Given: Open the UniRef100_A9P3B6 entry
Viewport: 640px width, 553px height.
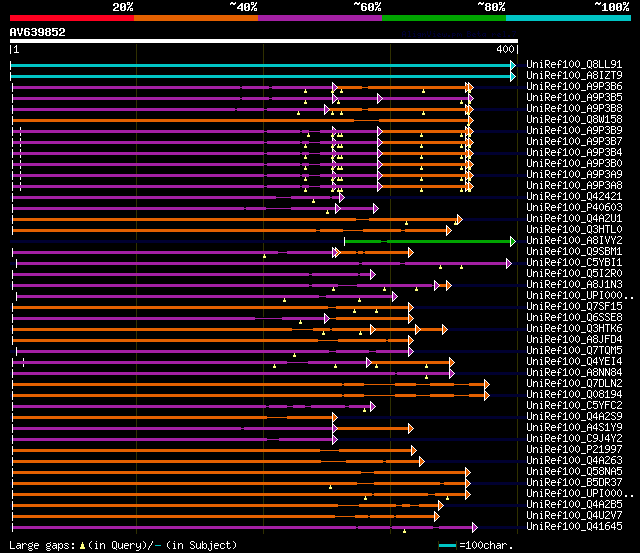Looking at the screenshot, I should (x=574, y=87).
